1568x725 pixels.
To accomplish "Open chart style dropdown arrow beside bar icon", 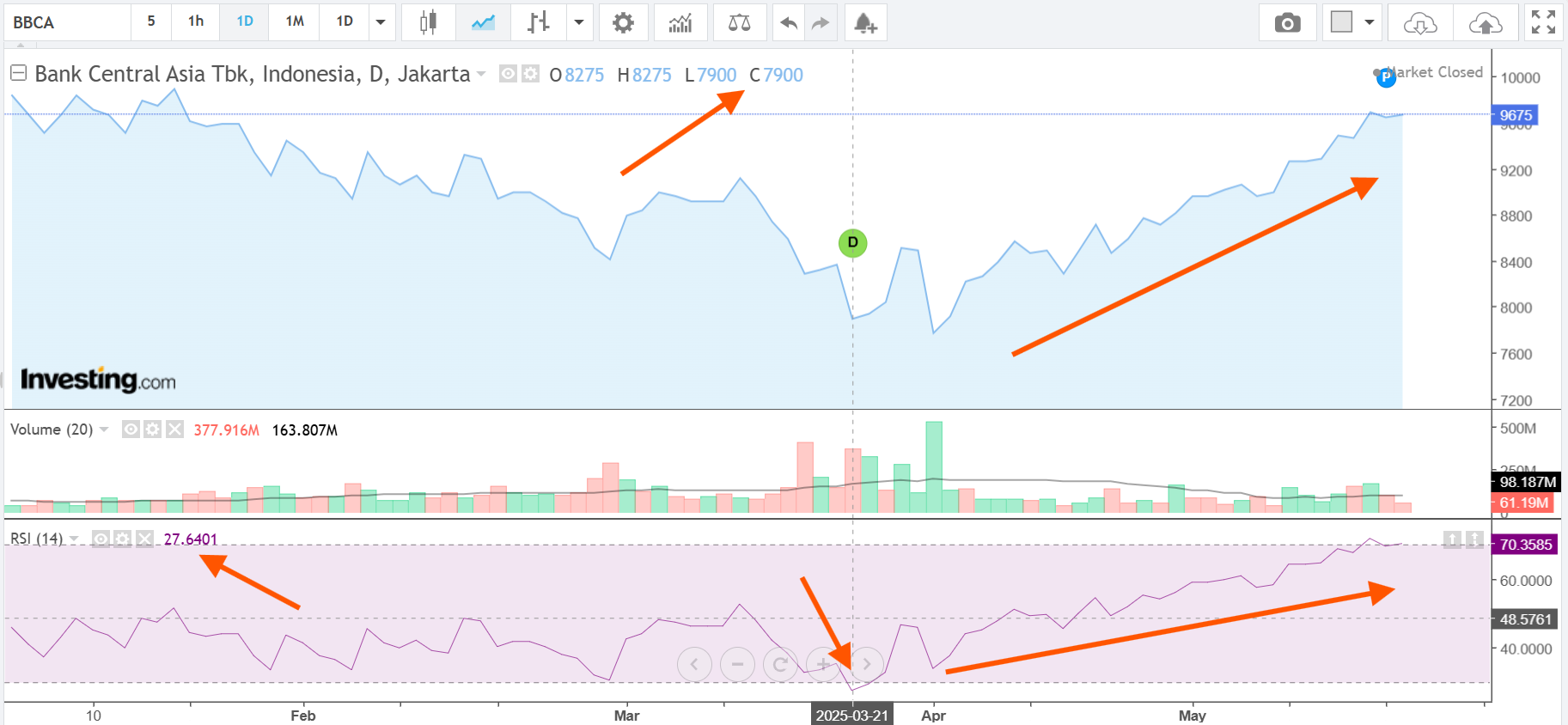I will [x=579, y=22].
